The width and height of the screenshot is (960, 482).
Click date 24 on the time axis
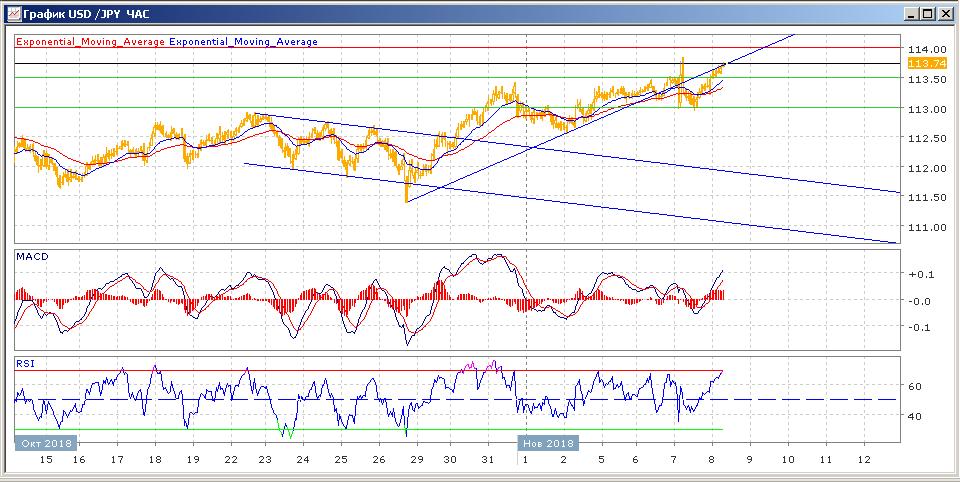(304, 460)
